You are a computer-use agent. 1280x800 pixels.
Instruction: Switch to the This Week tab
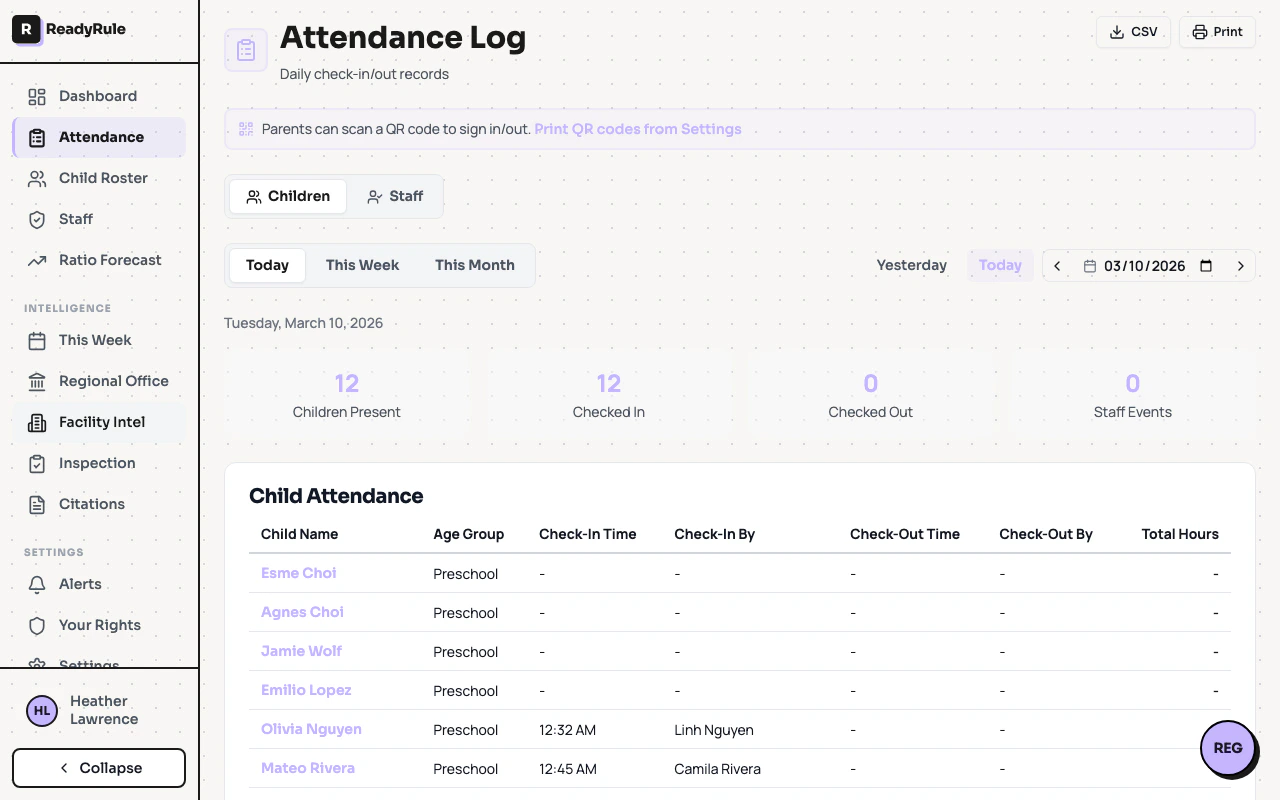click(362, 265)
